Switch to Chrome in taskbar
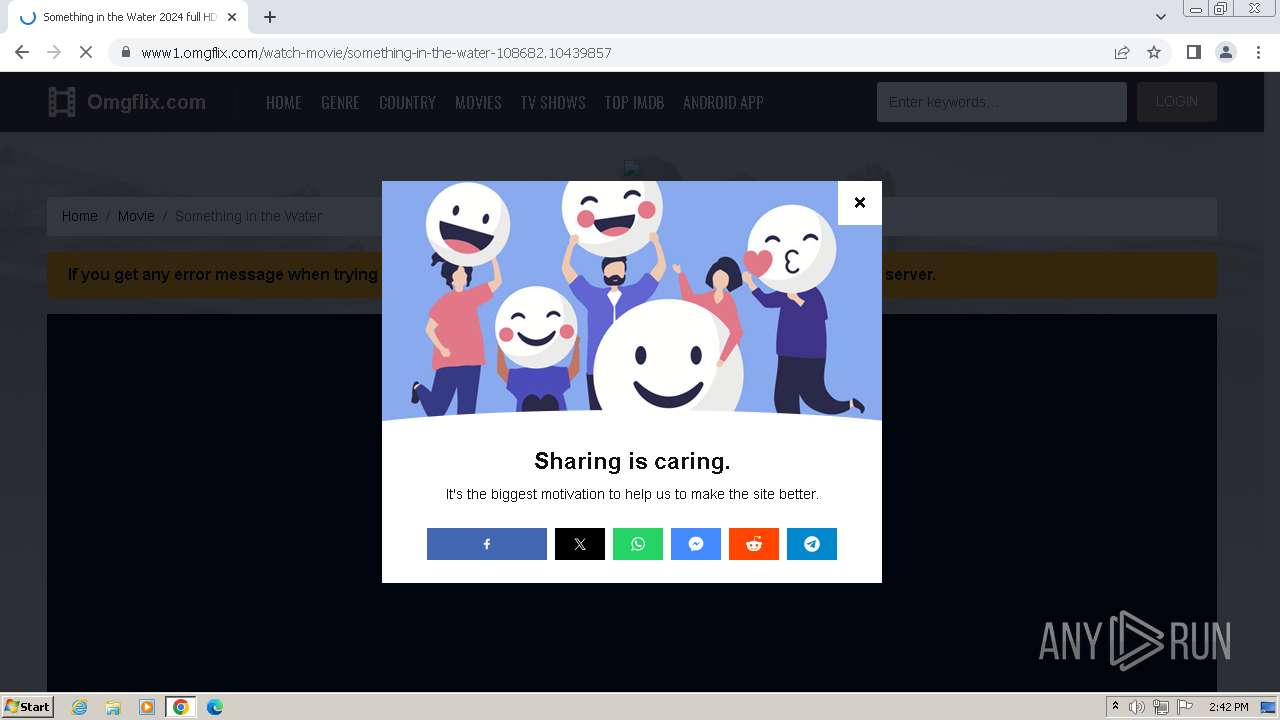 click(181, 707)
